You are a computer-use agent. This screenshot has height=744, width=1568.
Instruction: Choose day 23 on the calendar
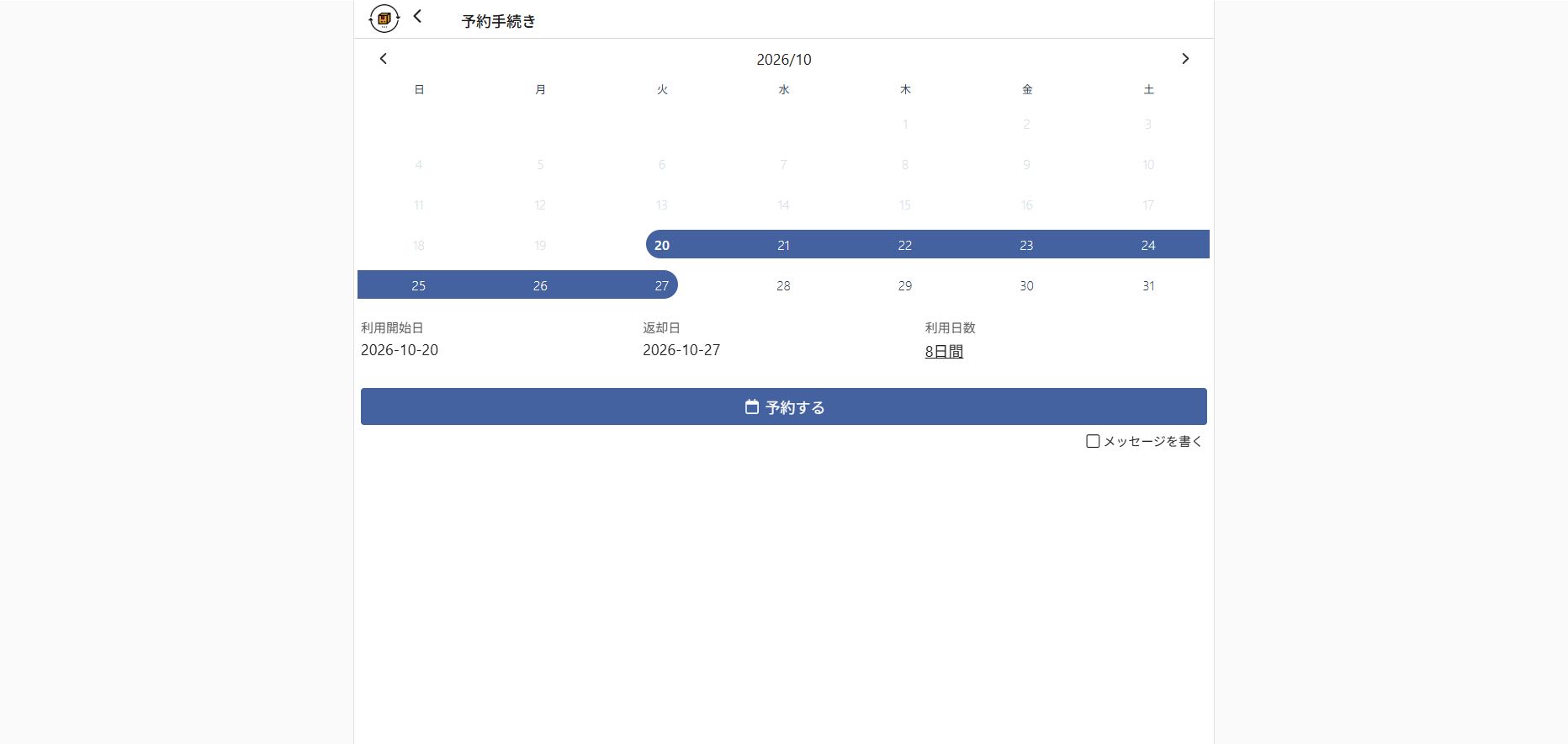pos(1026,245)
